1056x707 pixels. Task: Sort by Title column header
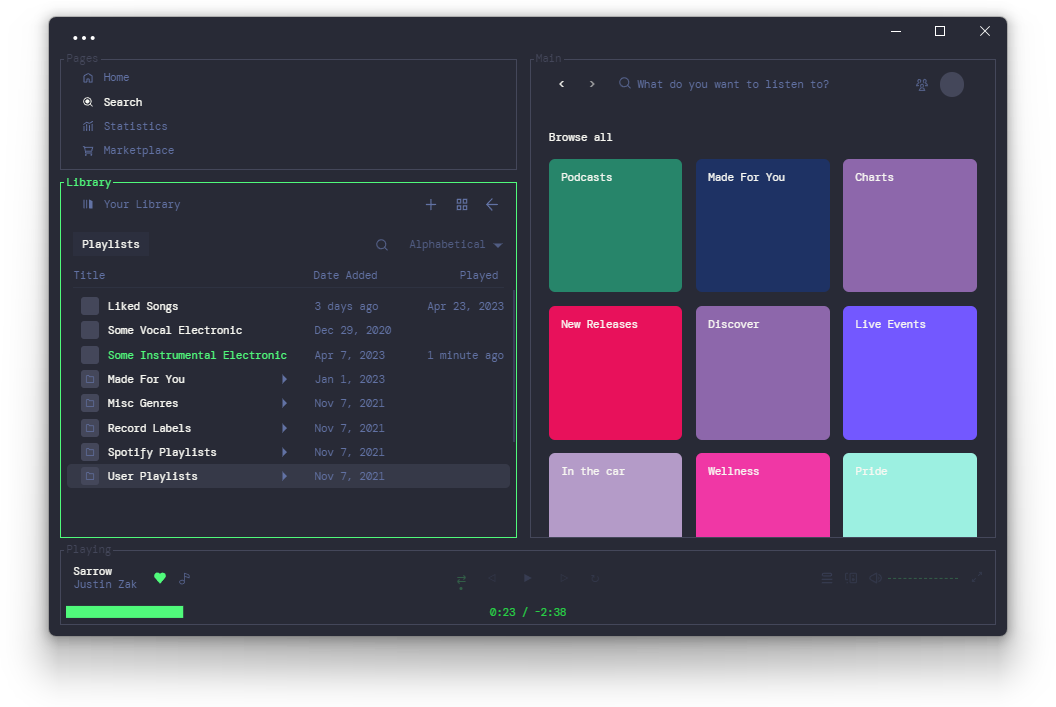coord(89,275)
